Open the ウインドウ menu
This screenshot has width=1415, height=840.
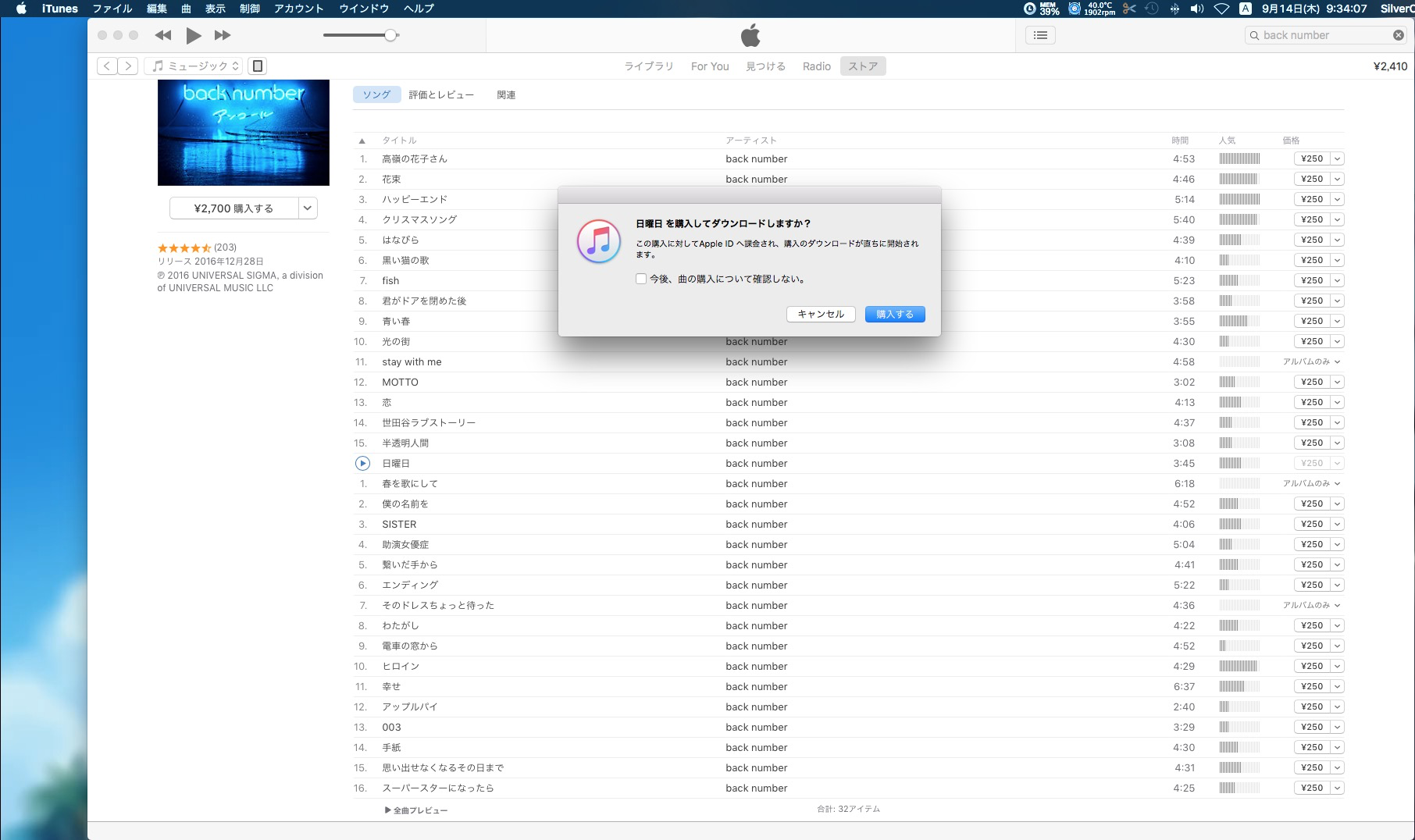[364, 9]
